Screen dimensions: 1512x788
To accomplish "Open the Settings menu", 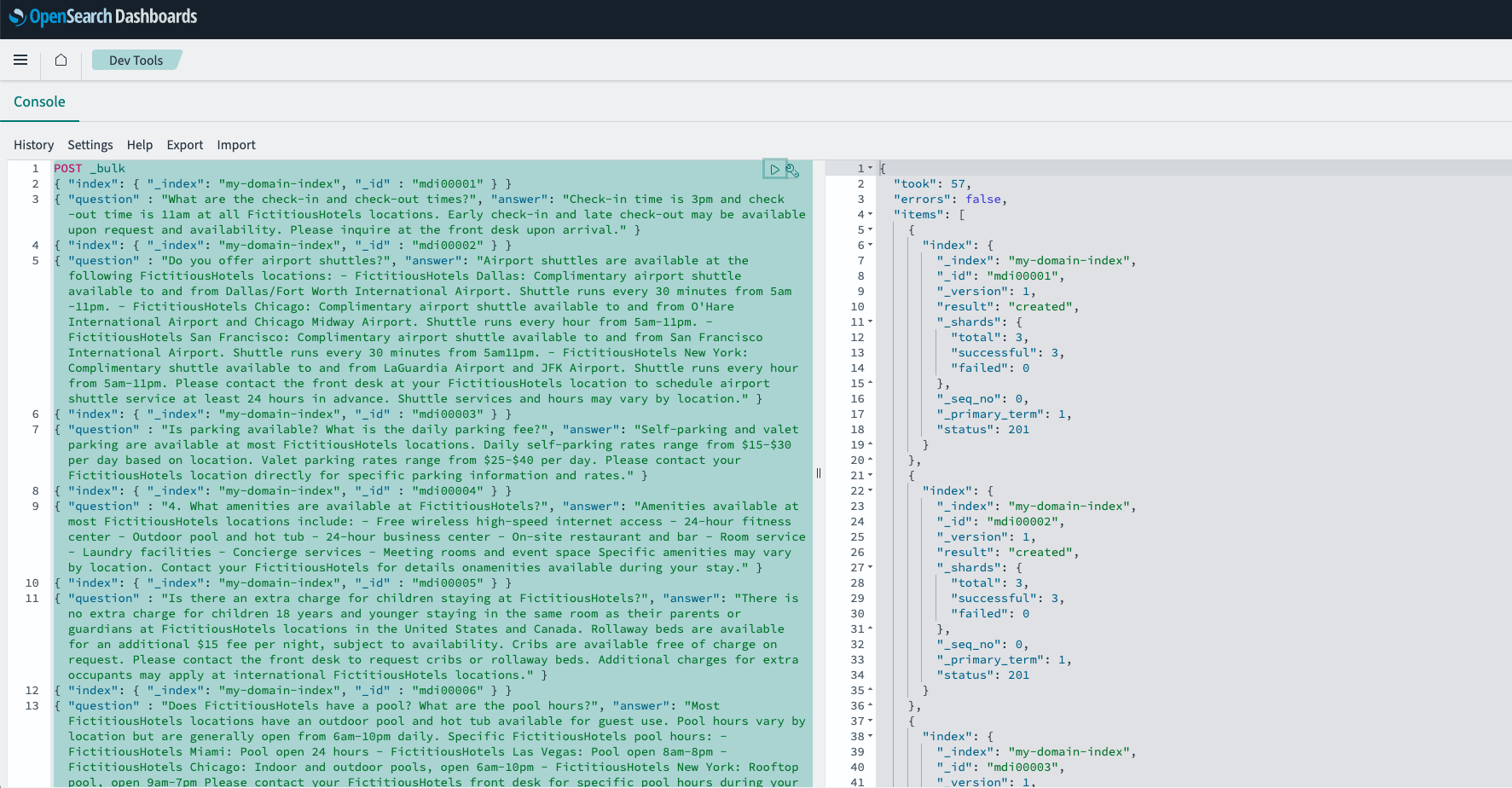I will click(x=90, y=145).
